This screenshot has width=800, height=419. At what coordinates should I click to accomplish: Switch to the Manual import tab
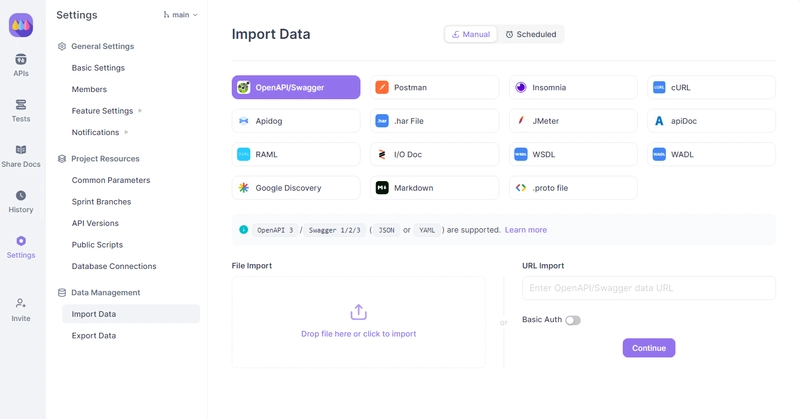pos(471,34)
